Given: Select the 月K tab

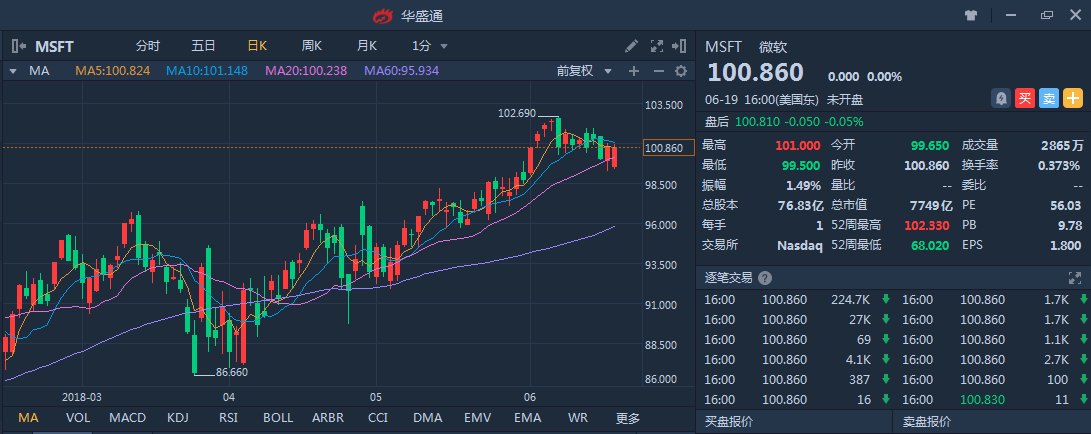Looking at the screenshot, I should pos(367,47).
